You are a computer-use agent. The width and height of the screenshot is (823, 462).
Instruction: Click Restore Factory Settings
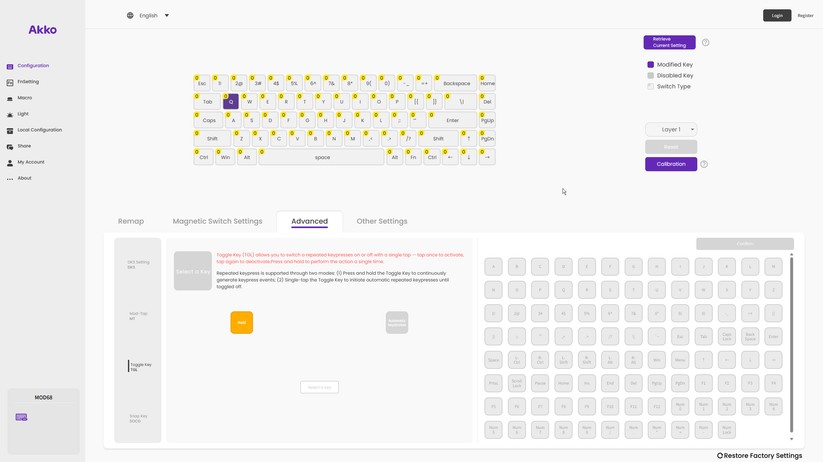[760, 455]
